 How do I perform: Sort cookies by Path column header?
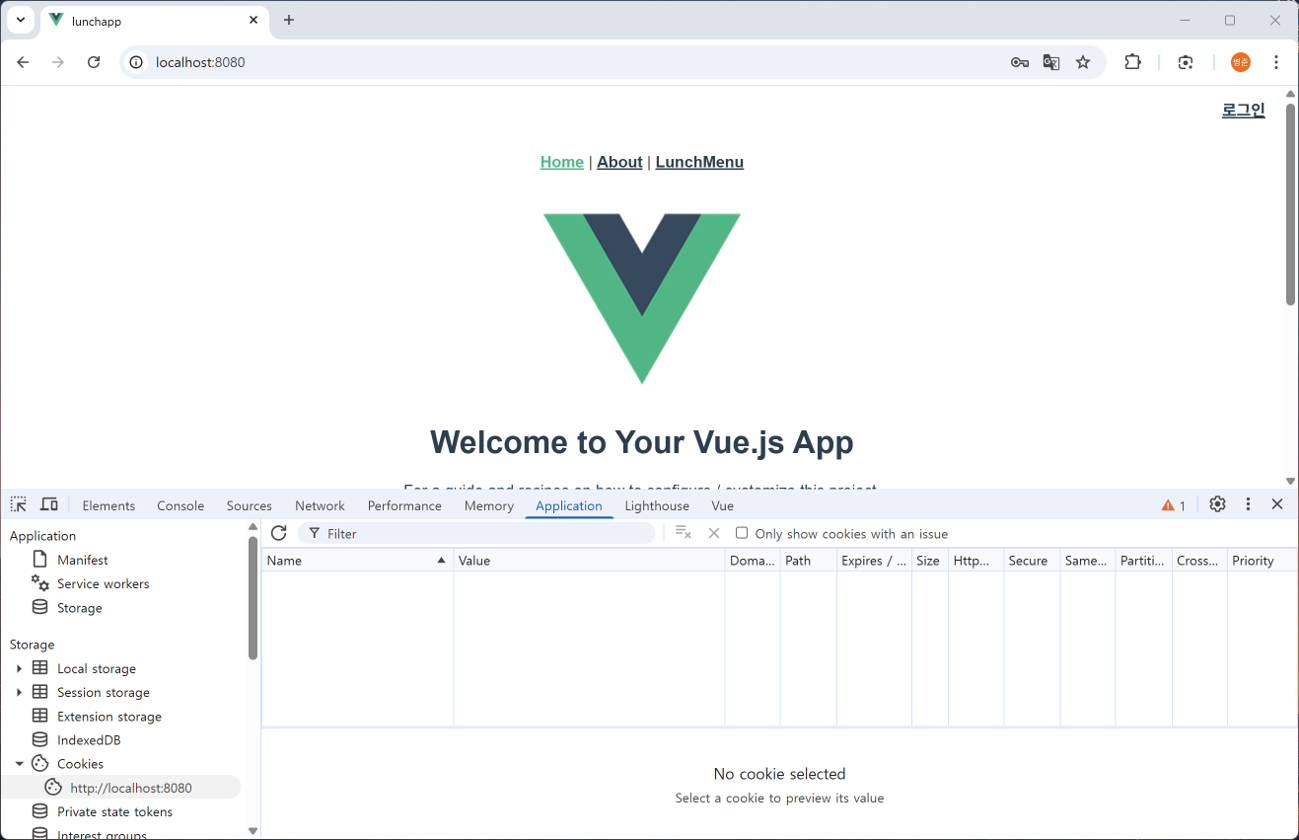pos(808,561)
